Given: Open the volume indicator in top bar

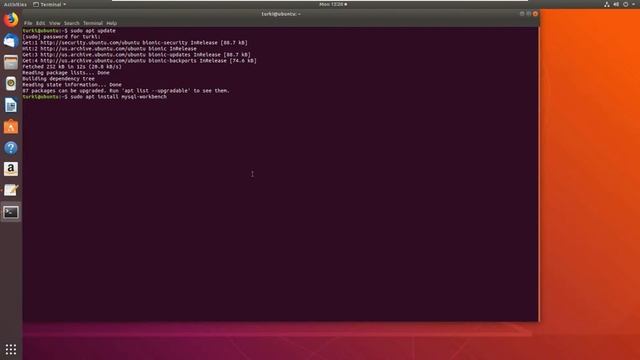Looking at the screenshot, I should click(616, 4).
